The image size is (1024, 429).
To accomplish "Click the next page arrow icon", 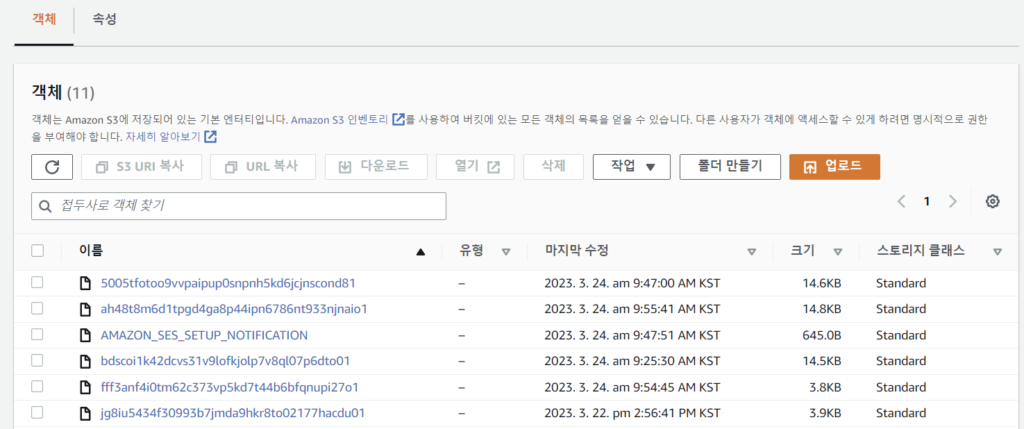I will pyautogui.click(x=952, y=202).
